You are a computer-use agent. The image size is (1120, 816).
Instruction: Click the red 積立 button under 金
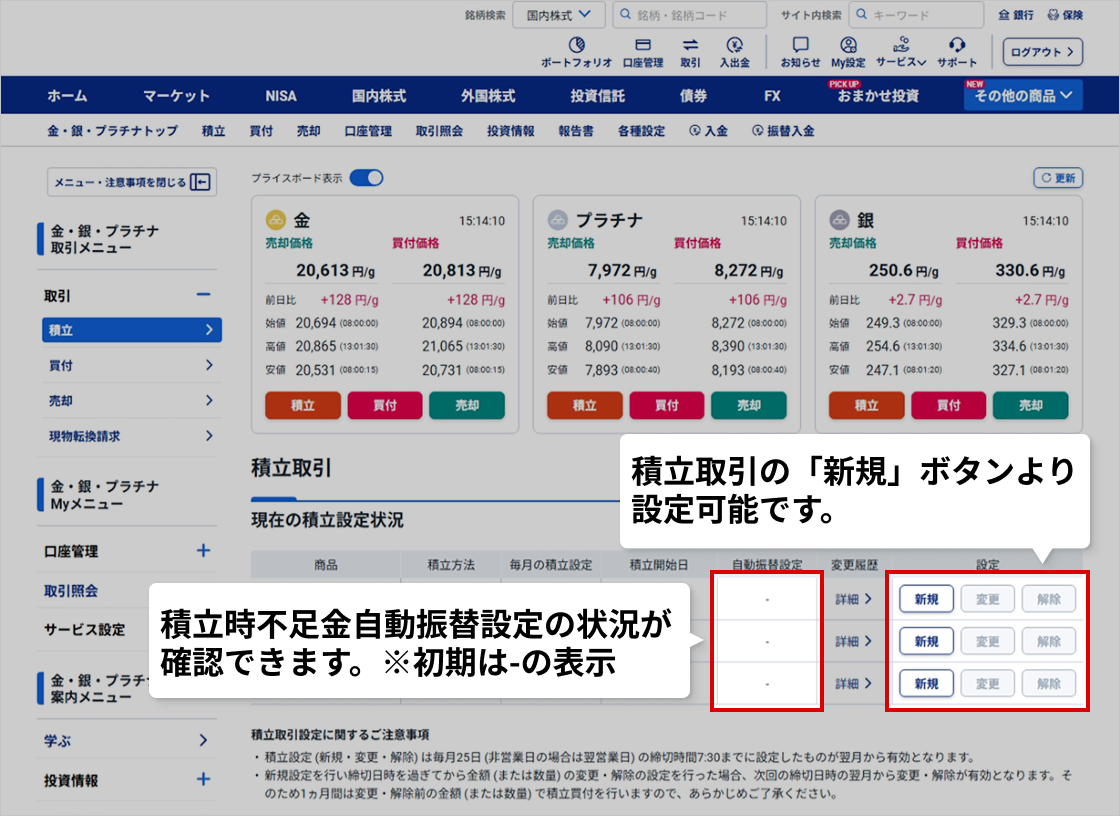[x=303, y=406]
